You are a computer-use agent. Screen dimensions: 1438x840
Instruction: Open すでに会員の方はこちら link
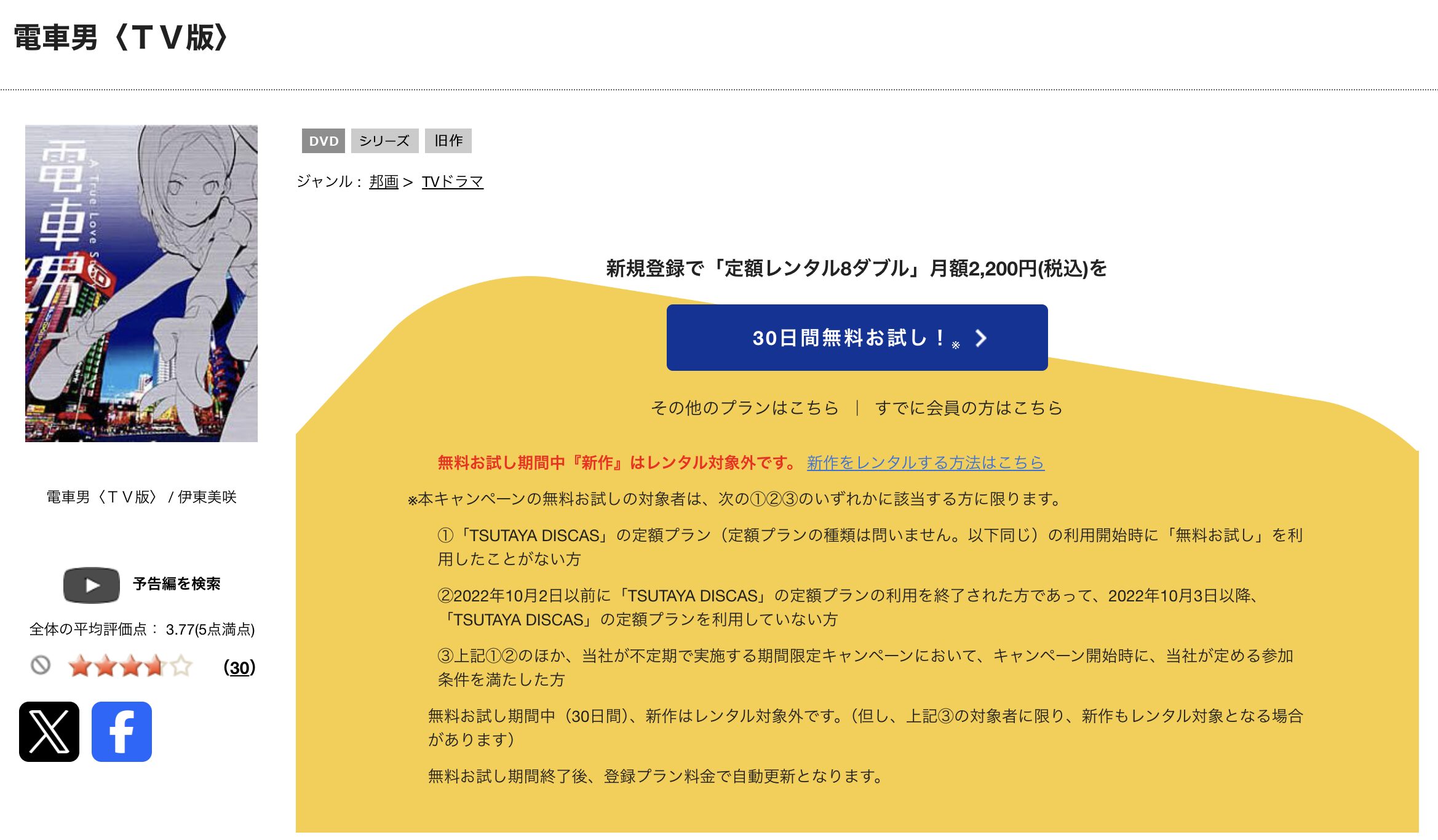968,407
